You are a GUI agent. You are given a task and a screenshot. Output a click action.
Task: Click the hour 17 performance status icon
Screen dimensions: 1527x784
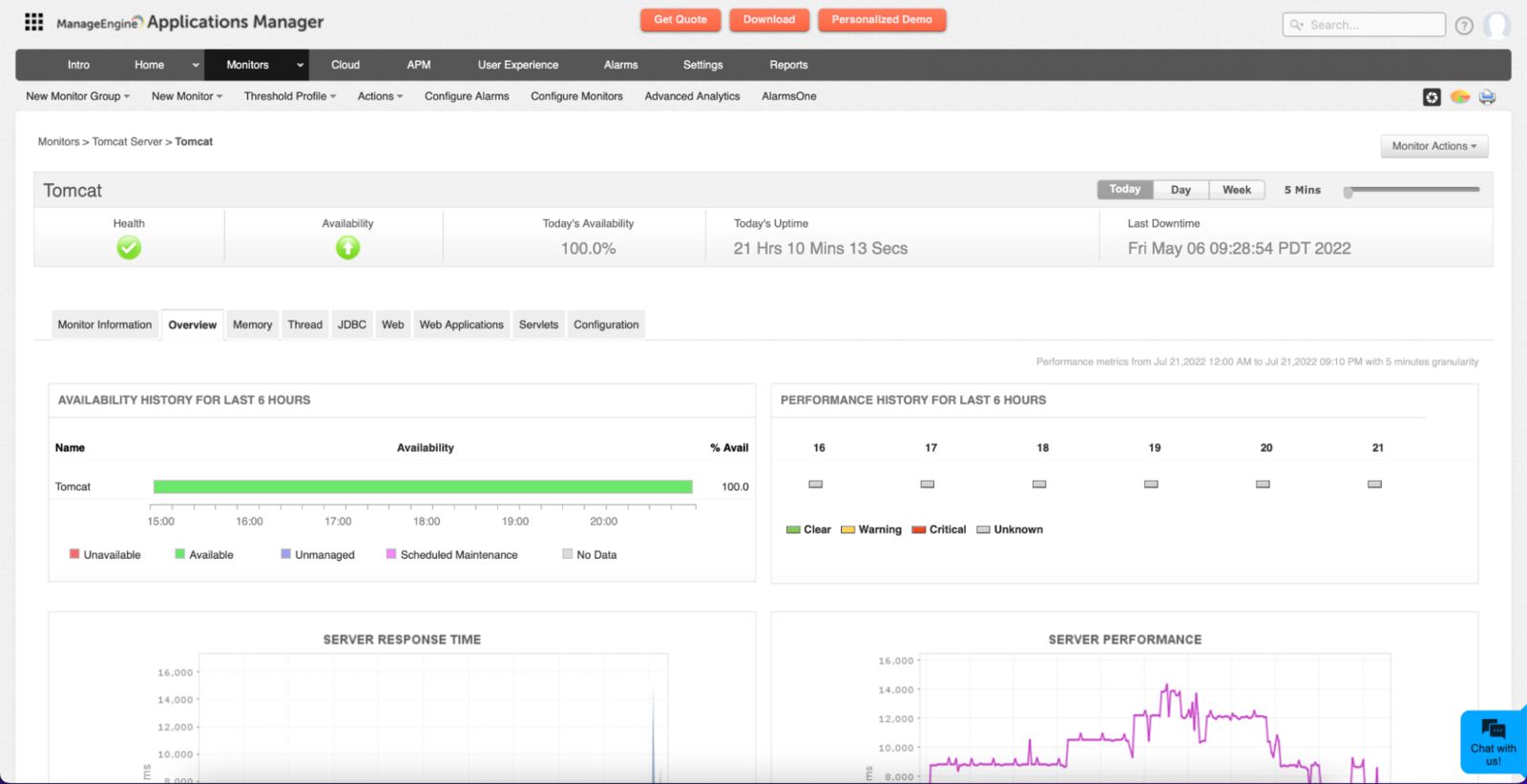(927, 485)
